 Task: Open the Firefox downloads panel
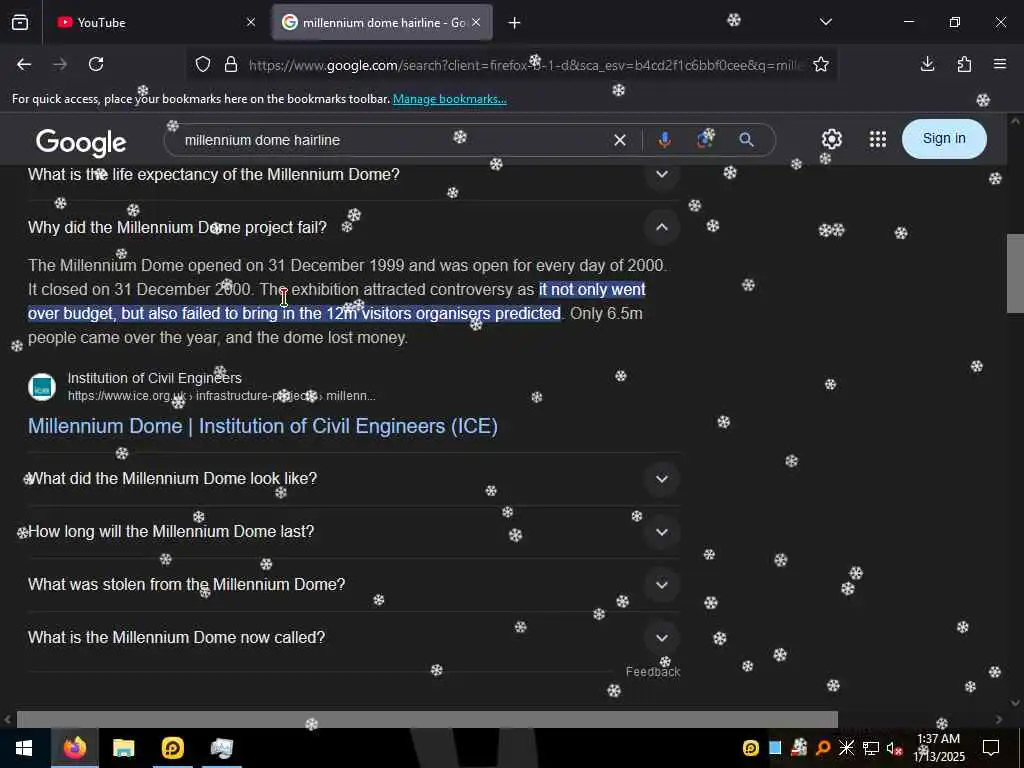tap(927, 64)
